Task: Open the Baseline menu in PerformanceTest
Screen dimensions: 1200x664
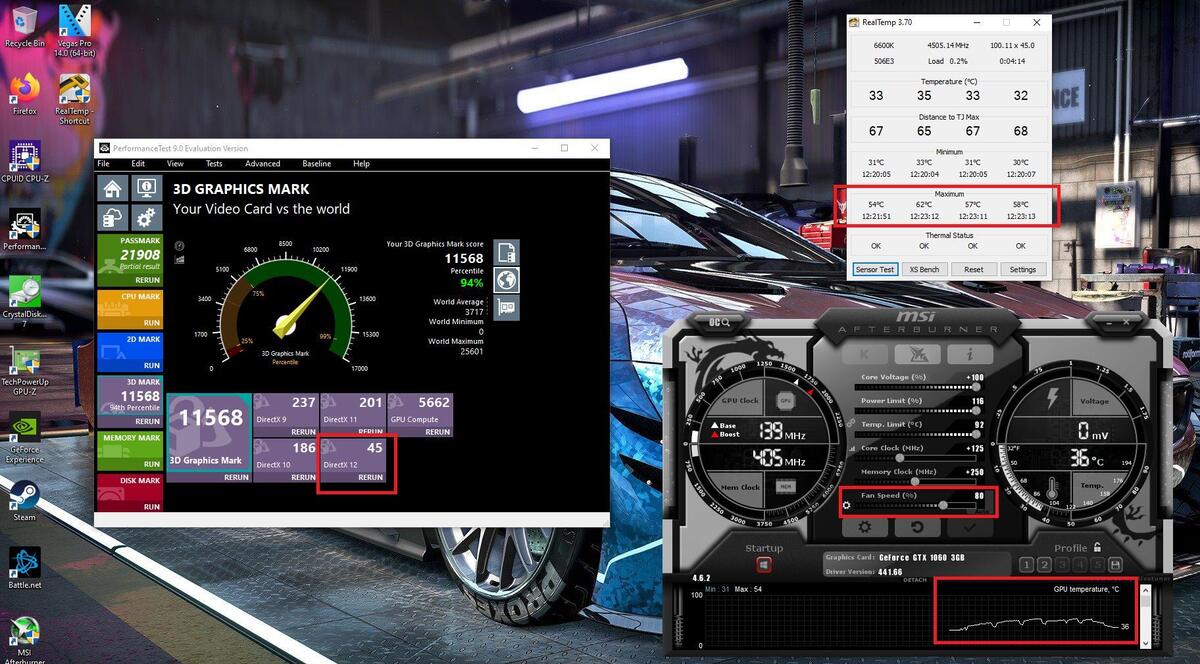Action: point(317,164)
